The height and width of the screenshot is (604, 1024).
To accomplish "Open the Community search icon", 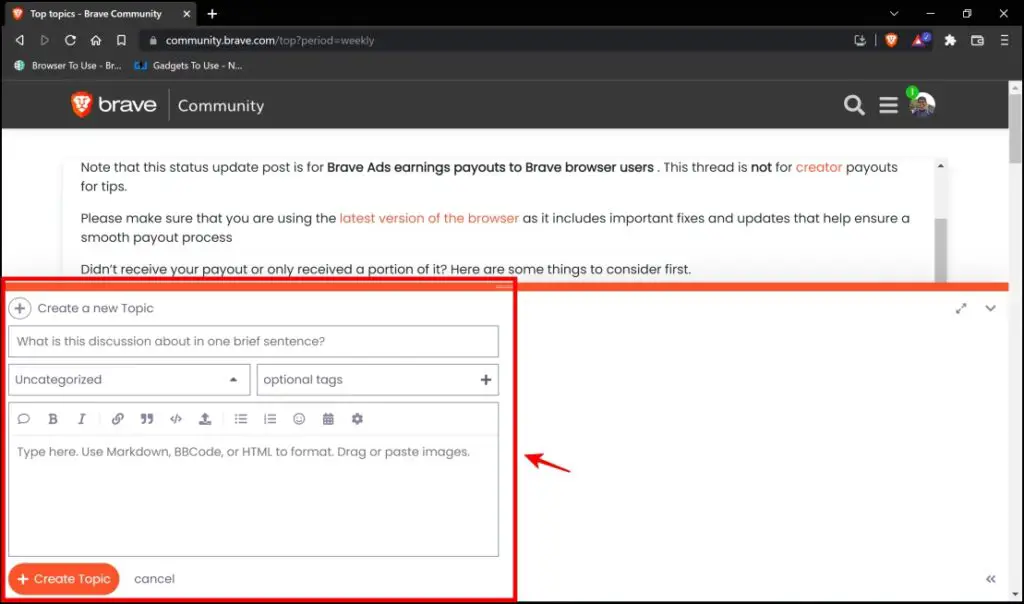I will tap(854, 104).
